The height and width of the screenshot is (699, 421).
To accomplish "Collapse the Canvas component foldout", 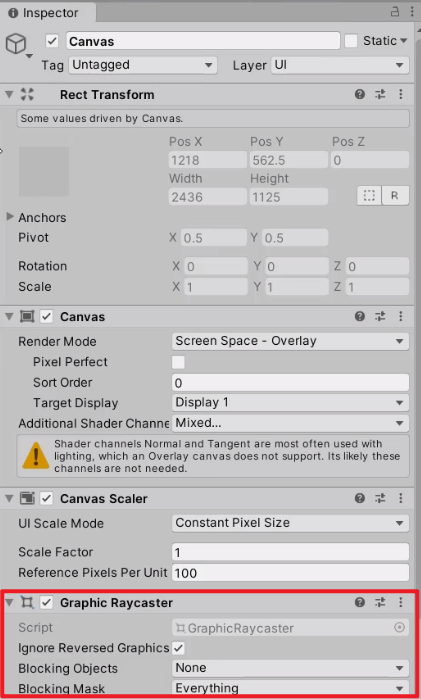I will (x=9, y=317).
